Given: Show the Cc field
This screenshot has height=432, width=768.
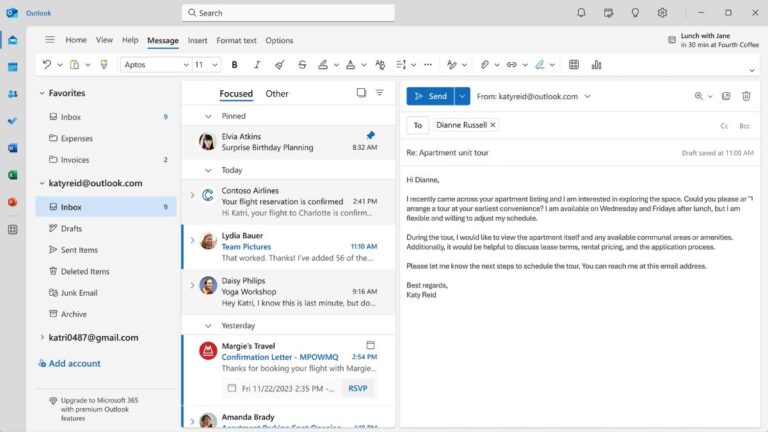Looking at the screenshot, I should coord(724,126).
